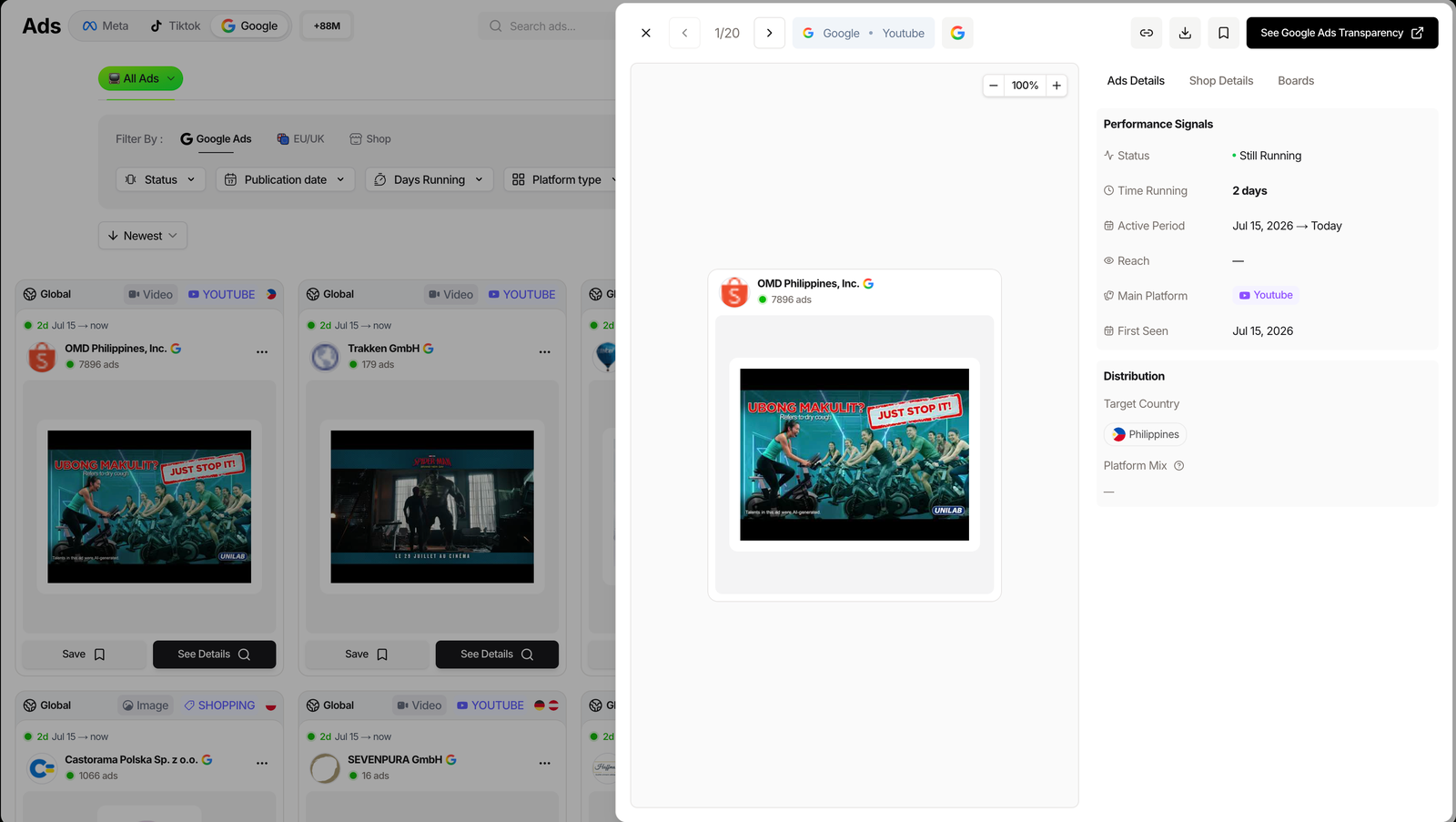
Task: Click the Google logo button in panel header
Action: 957,33
